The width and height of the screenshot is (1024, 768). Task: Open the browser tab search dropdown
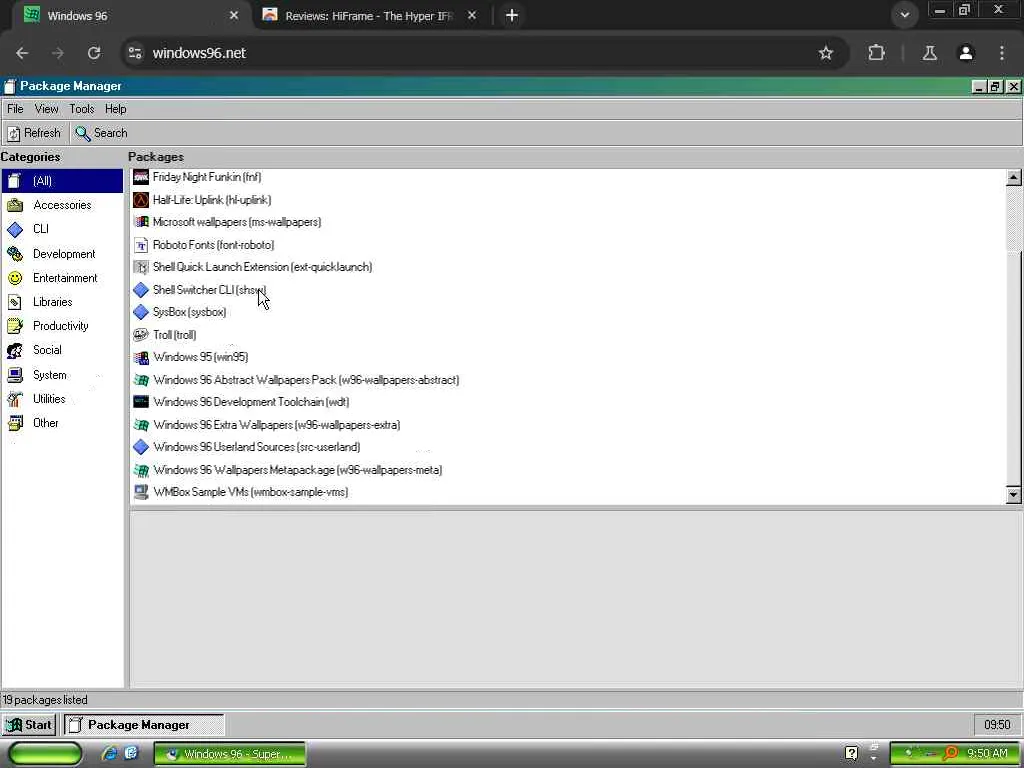click(904, 15)
